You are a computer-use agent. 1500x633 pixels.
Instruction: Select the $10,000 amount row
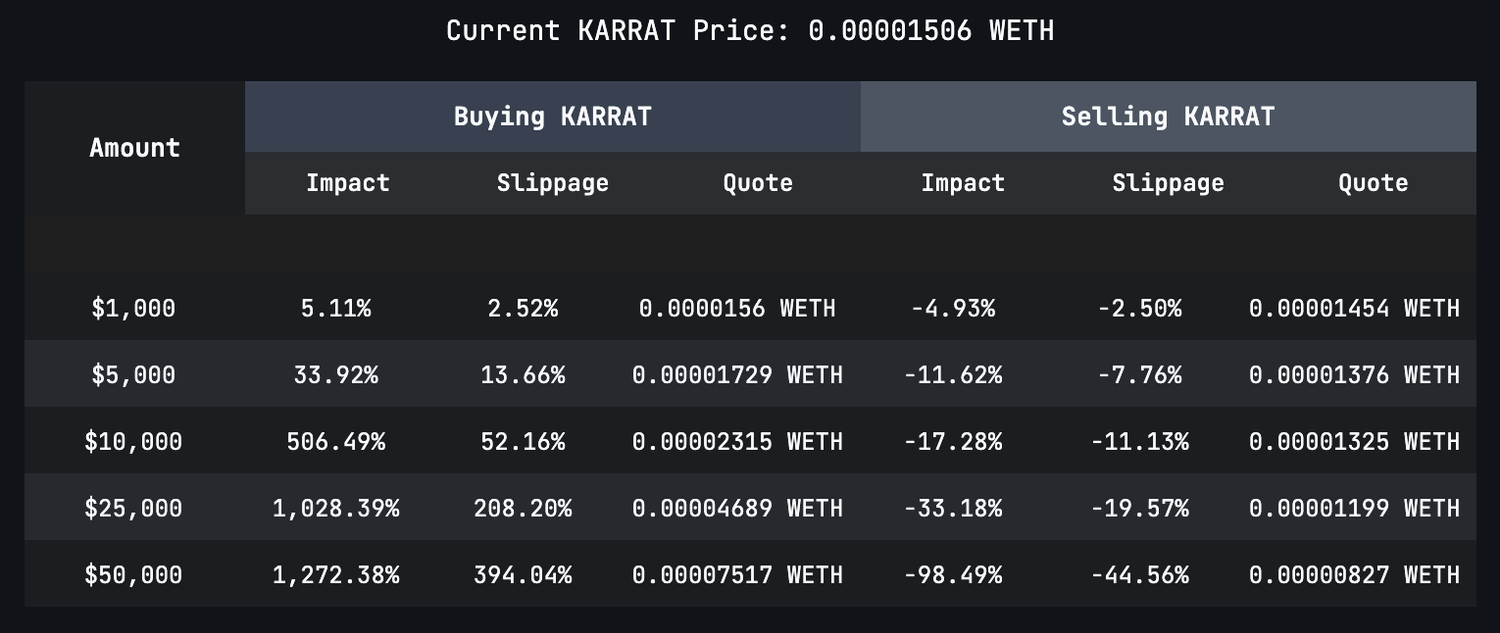coord(133,441)
